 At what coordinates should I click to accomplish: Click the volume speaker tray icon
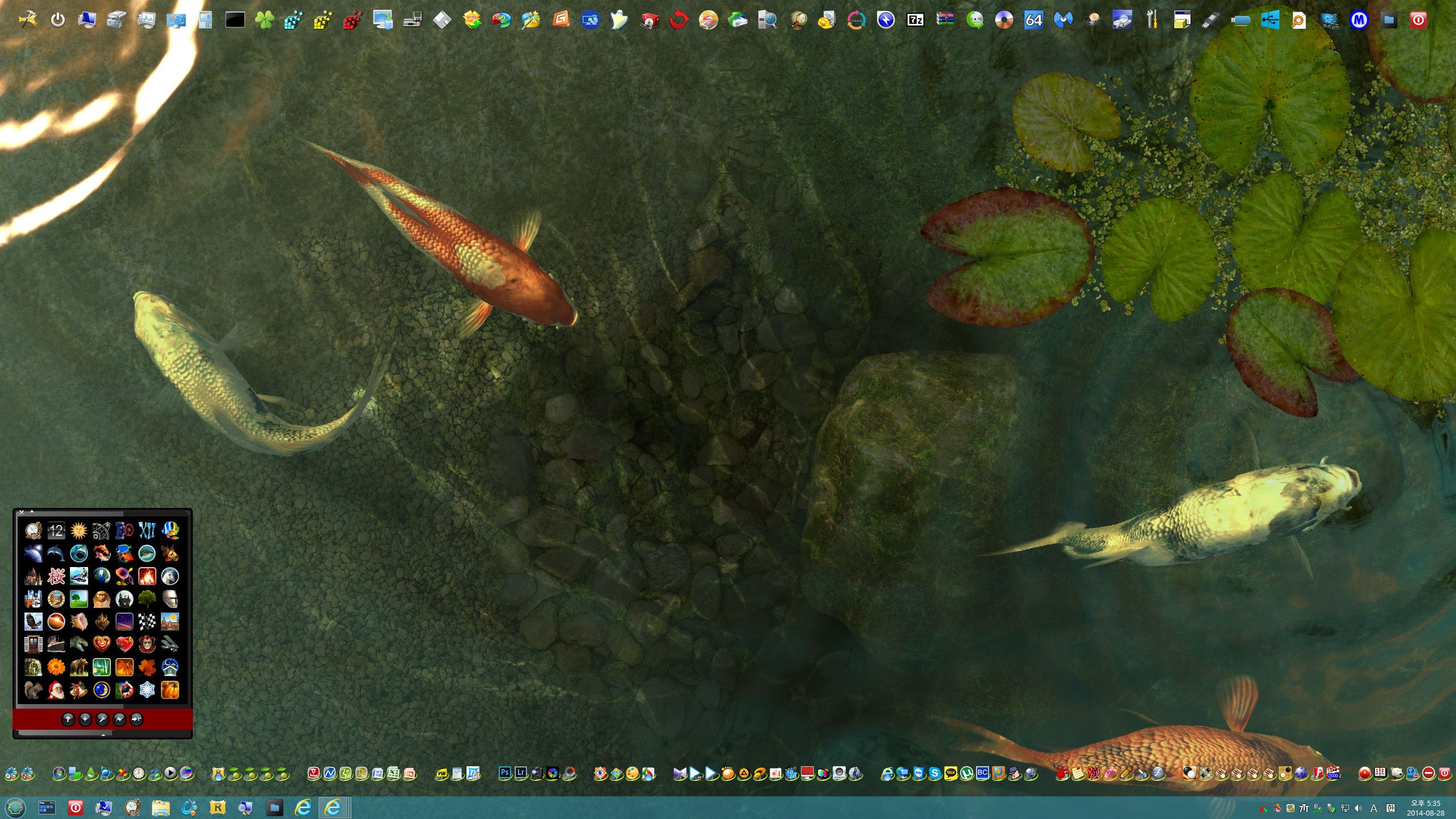tap(1359, 808)
